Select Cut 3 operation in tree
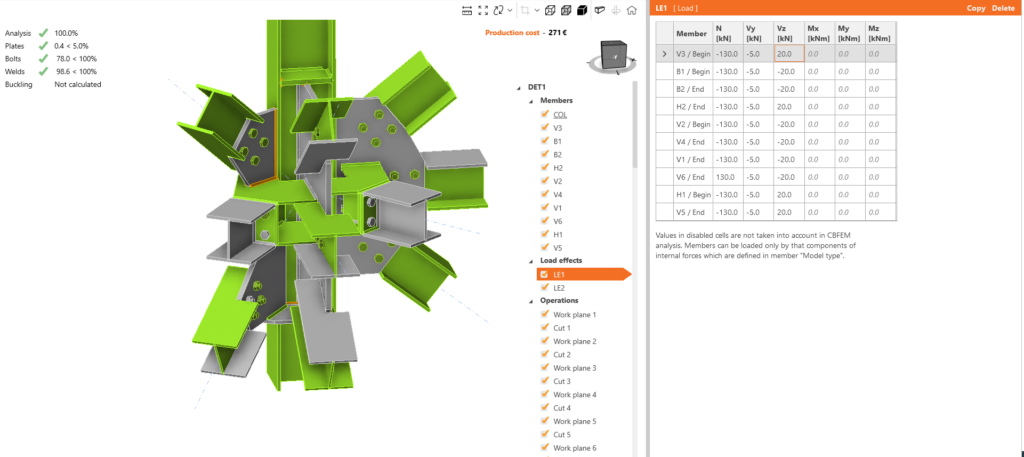This screenshot has height=457, width=1024. tap(562, 381)
